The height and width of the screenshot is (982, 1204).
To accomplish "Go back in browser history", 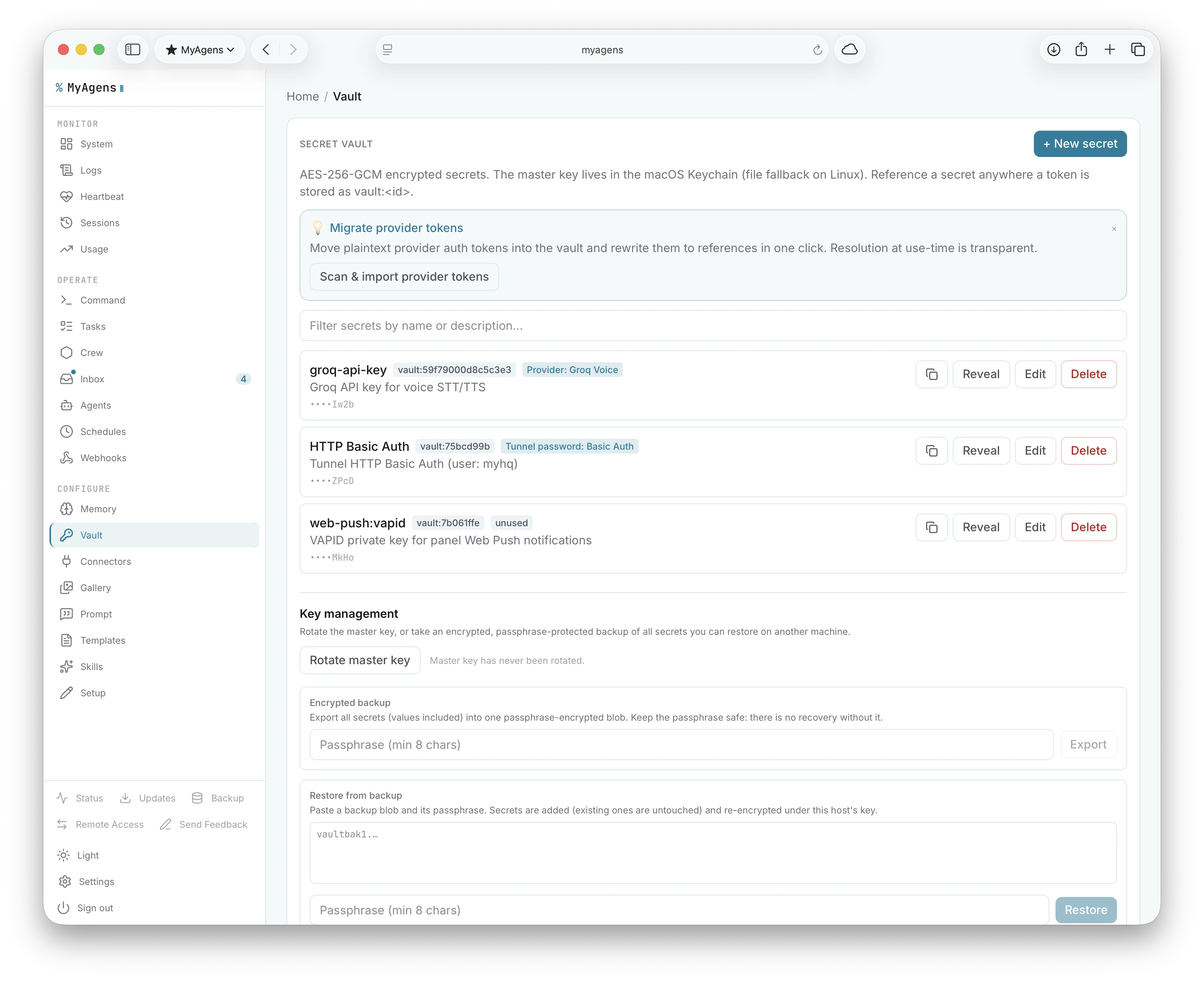I will [x=266, y=50].
